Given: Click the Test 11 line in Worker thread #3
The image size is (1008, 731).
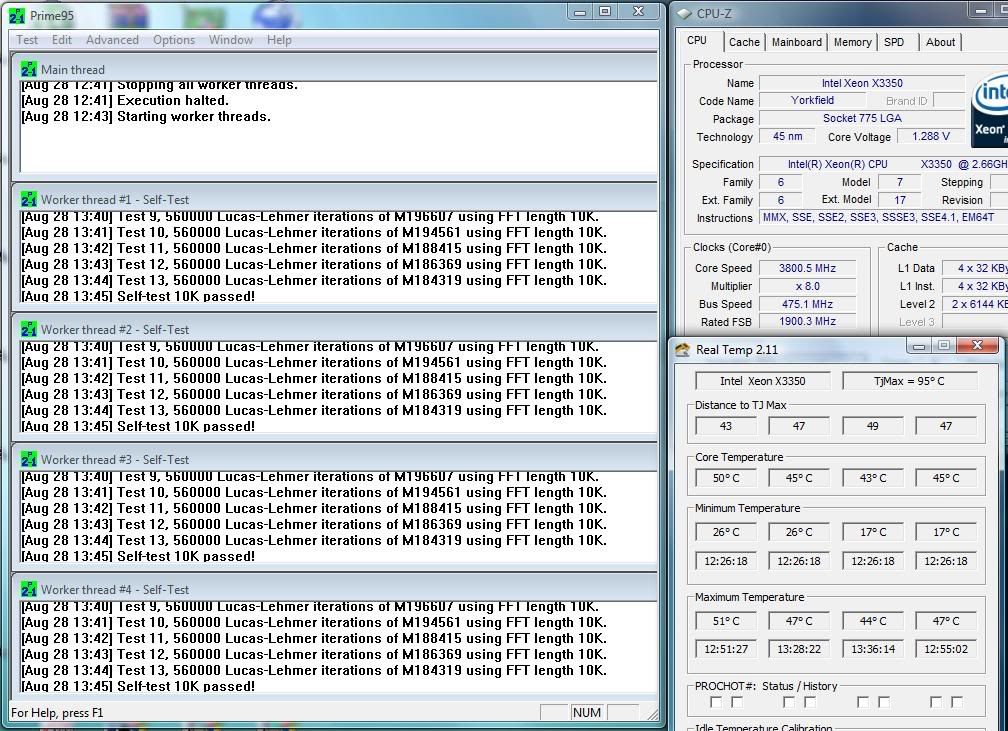Looking at the screenshot, I should [x=314, y=508].
